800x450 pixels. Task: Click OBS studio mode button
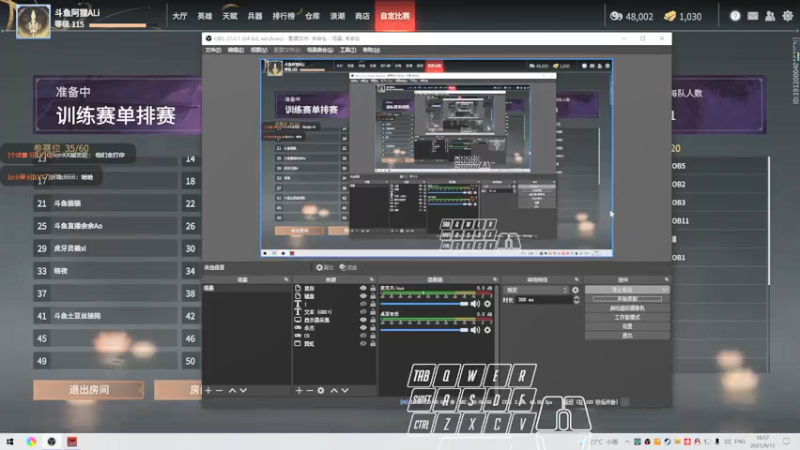[x=627, y=317]
